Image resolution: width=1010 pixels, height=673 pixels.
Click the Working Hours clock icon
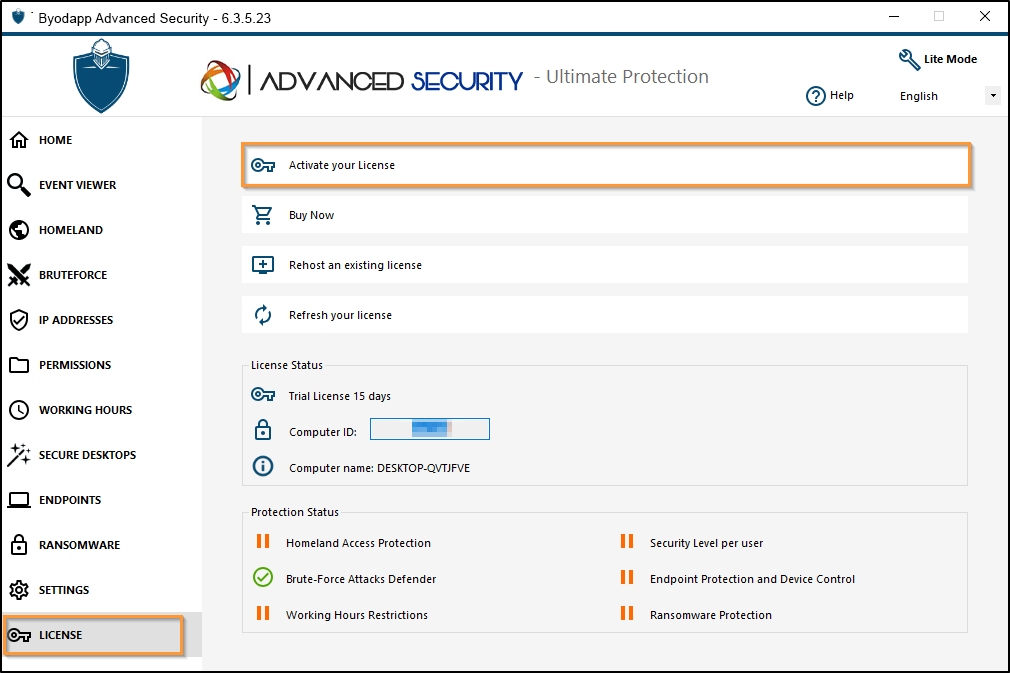click(x=19, y=410)
